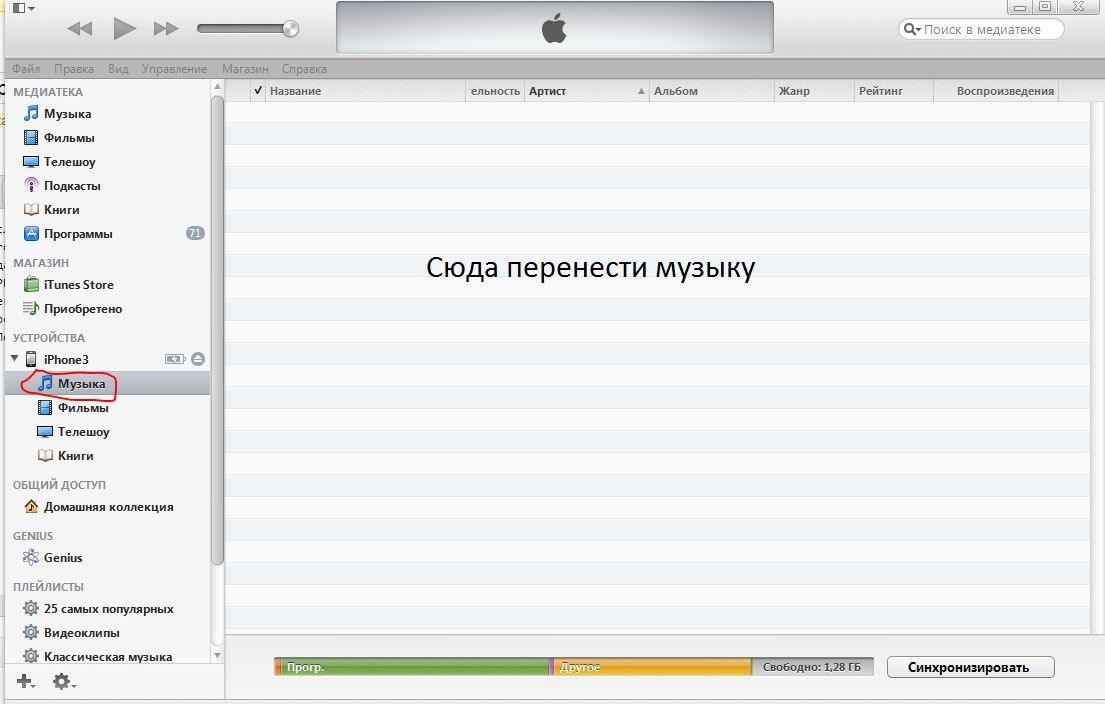
Task: Open the Музыка library in Медиатека
Action: pos(67,113)
